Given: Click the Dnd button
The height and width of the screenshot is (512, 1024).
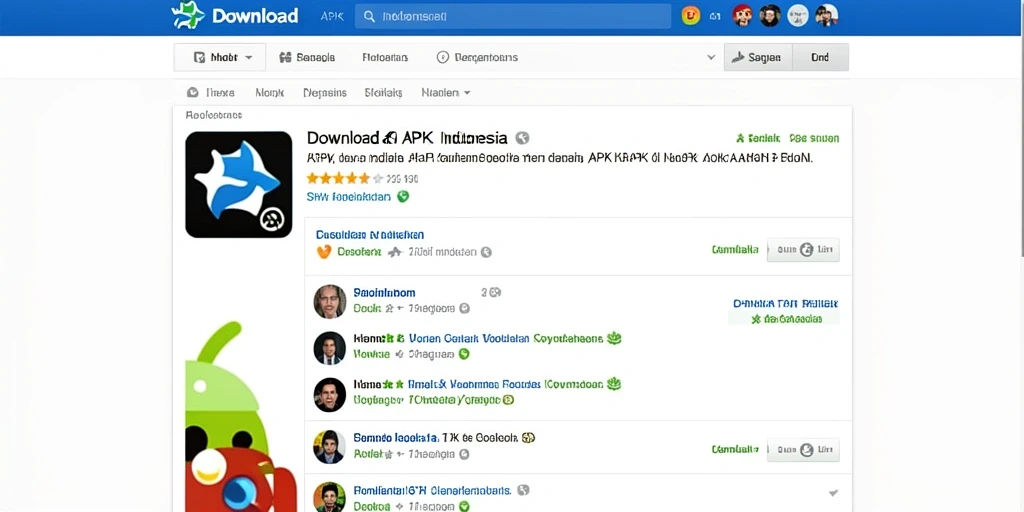Looking at the screenshot, I should point(820,57).
